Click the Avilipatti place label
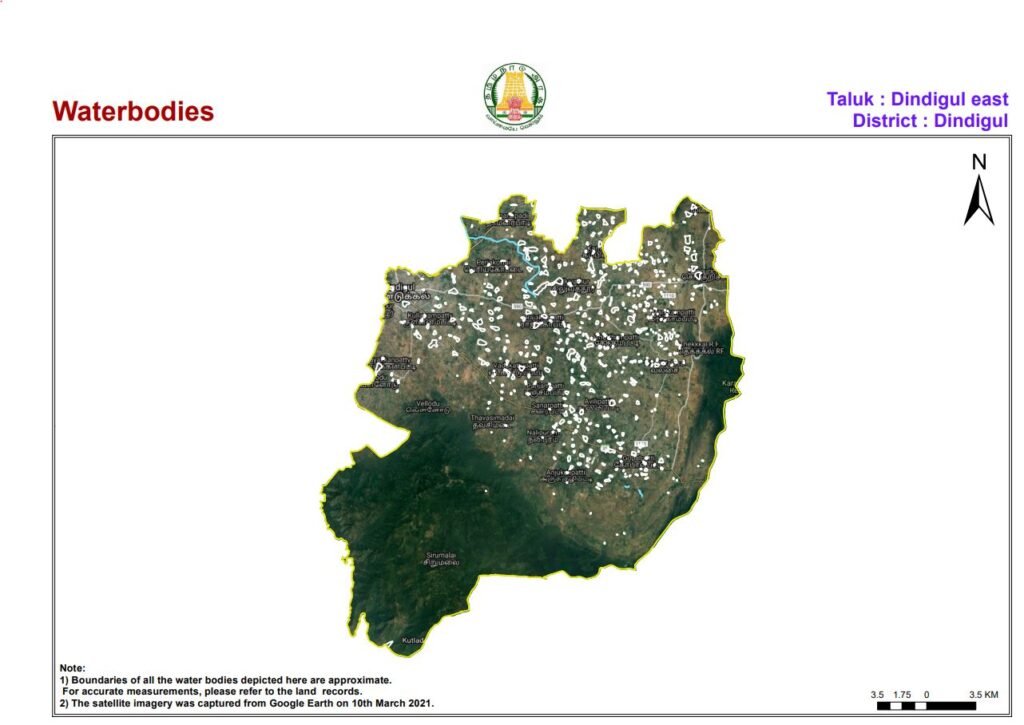The height and width of the screenshot is (725, 1024). pyautogui.click(x=596, y=402)
